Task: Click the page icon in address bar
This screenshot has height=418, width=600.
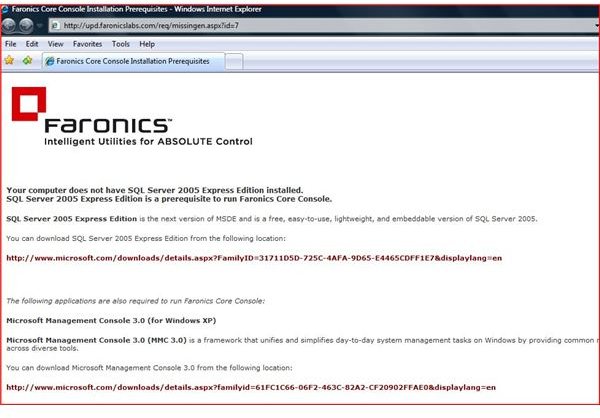Action: click(55, 26)
